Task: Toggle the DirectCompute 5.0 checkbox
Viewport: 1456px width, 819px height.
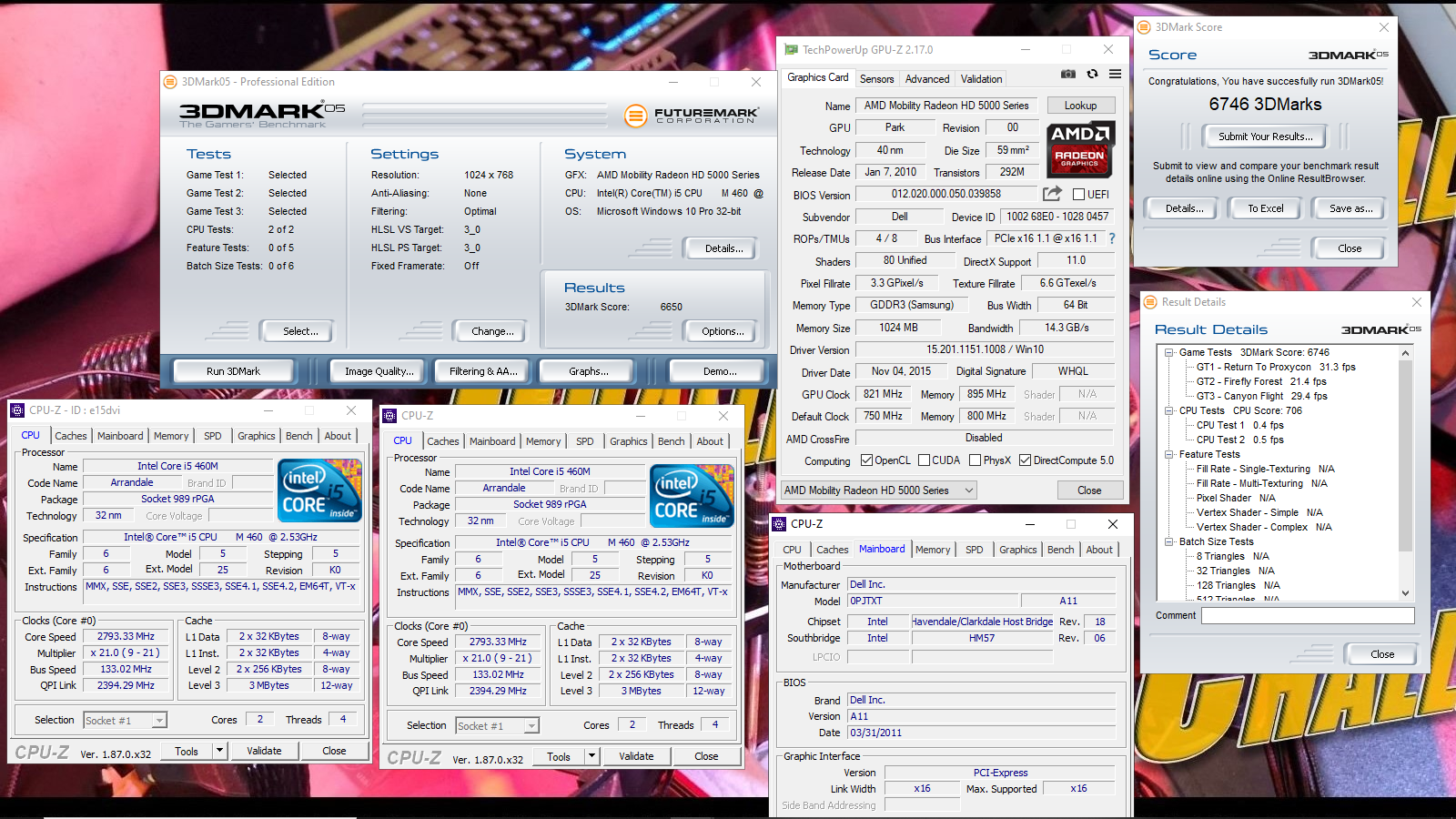Action: click(x=1026, y=460)
